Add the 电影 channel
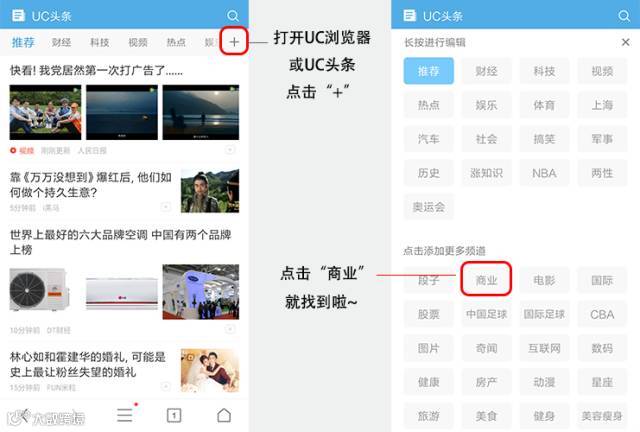The width and height of the screenshot is (640, 432). point(544,280)
